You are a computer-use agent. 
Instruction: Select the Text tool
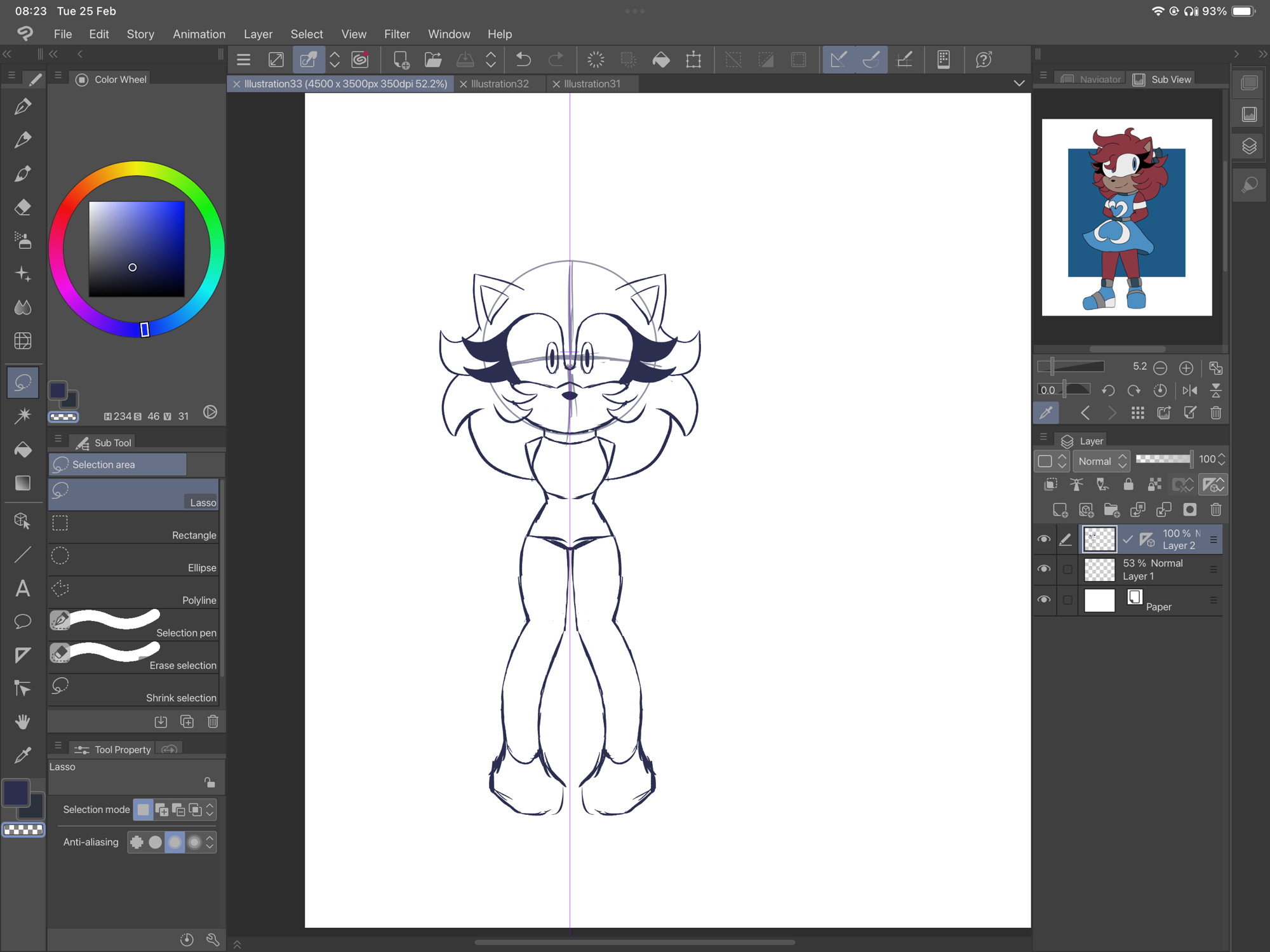point(23,589)
